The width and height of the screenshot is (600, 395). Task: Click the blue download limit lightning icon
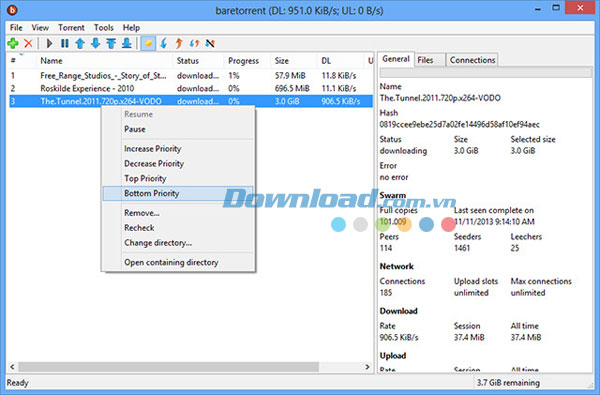[164, 43]
